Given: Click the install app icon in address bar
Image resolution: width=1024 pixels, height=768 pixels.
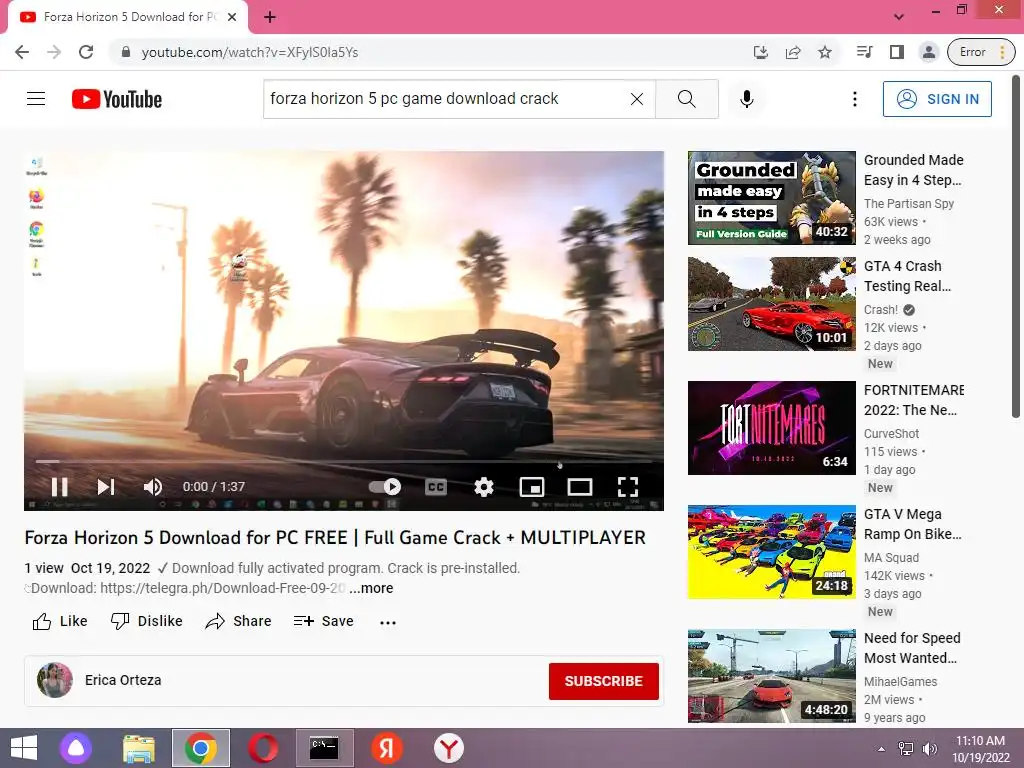Looking at the screenshot, I should click(x=761, y=52).
